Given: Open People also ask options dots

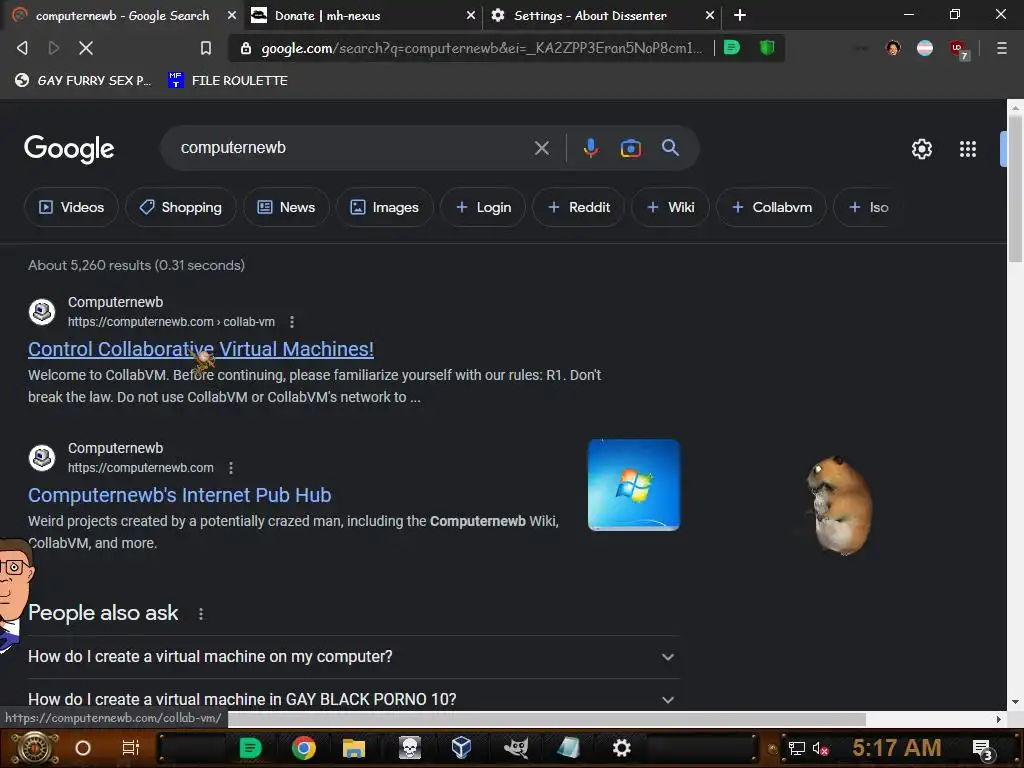Looking at the screenshot, I should click(x=201, y=614).
